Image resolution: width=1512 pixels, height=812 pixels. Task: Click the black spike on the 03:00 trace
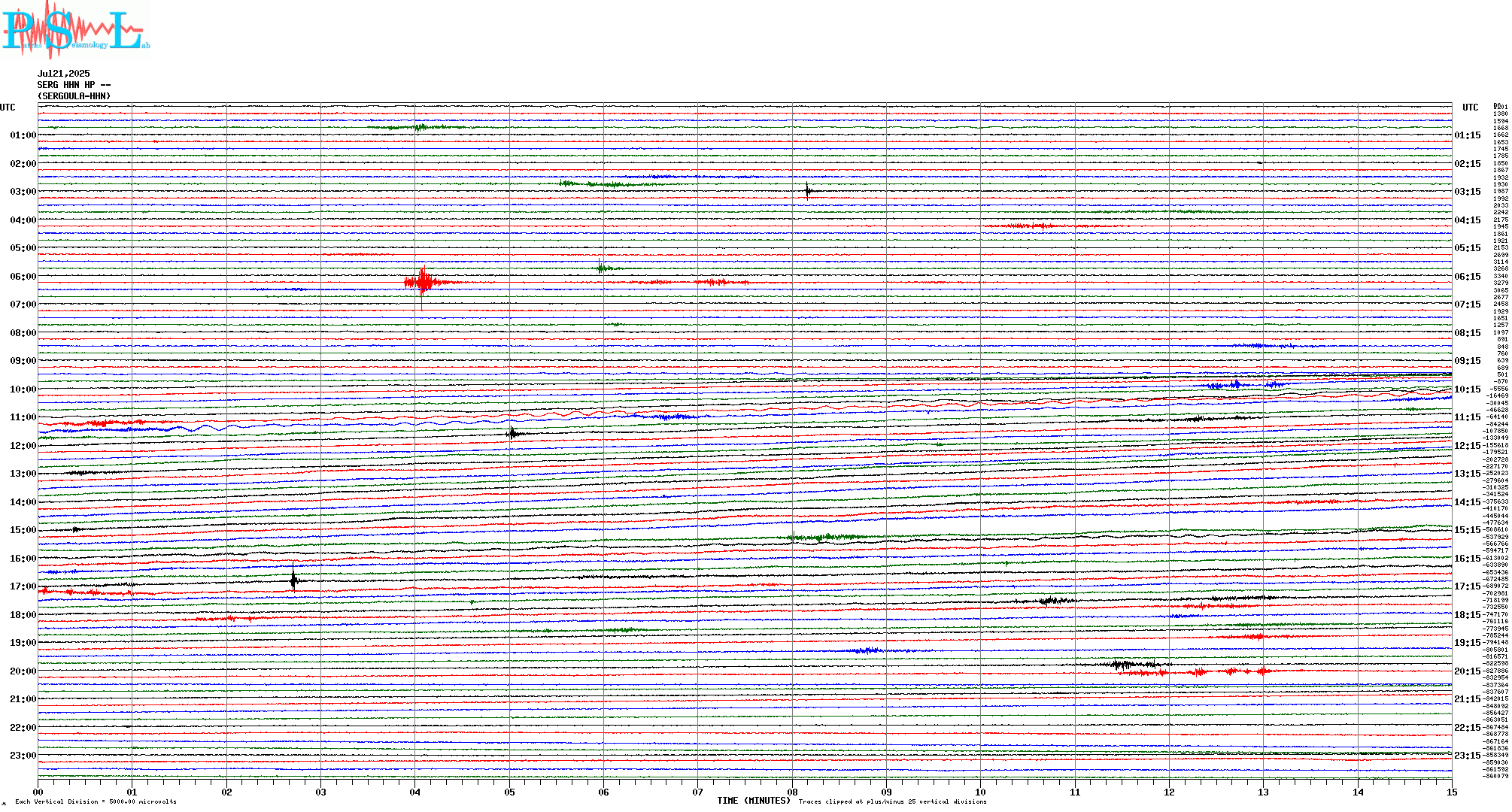coord(808,190)
